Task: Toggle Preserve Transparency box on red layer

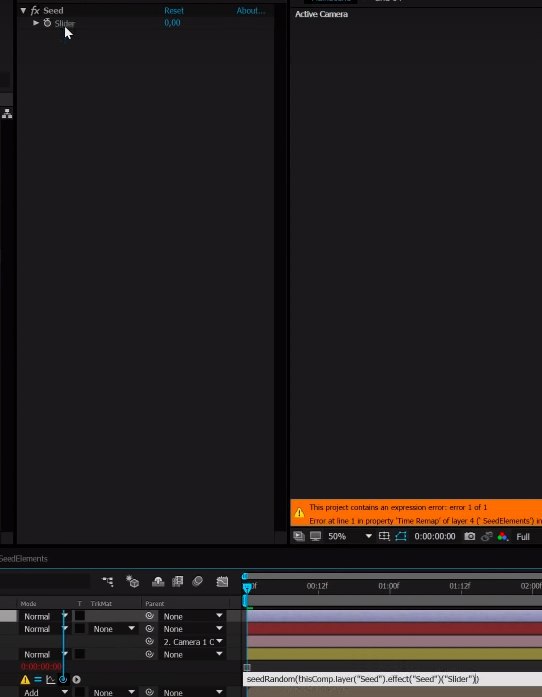Action: coord(80,629)
